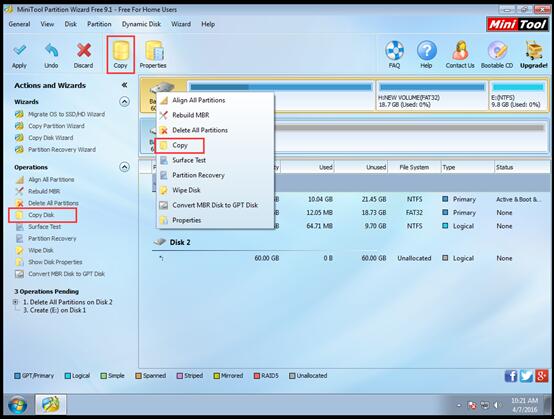Open the Twitter share icon

click(526, 376)
